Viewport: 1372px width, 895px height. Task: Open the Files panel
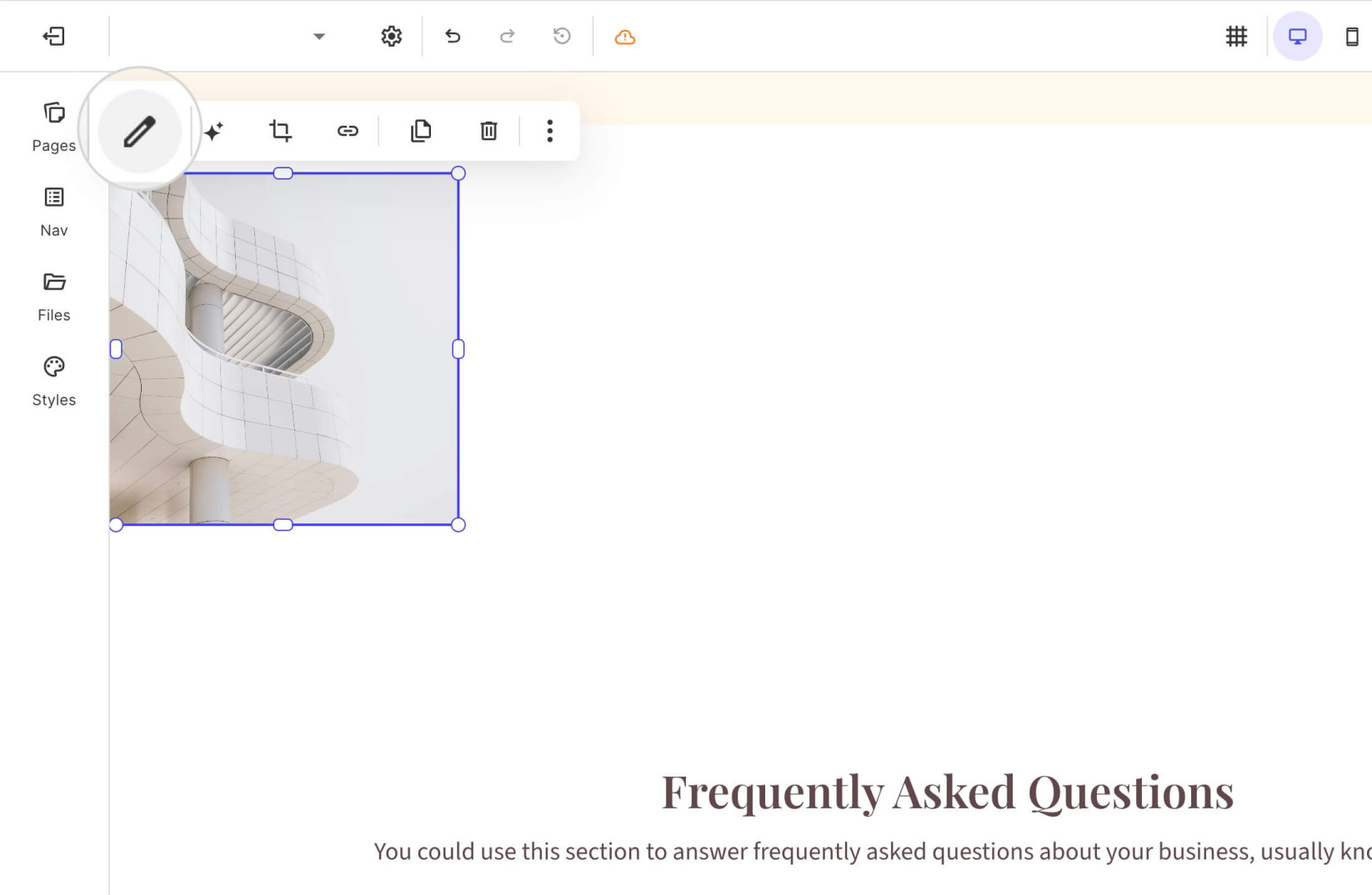click(x=54, y=297)
